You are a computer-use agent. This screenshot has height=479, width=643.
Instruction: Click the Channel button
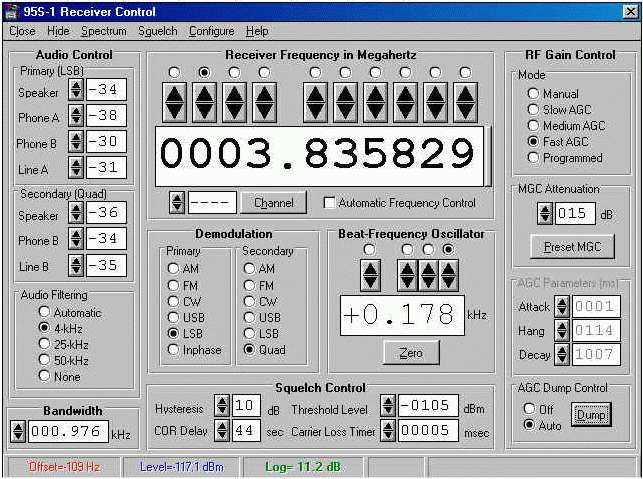[x=273, y=203]
